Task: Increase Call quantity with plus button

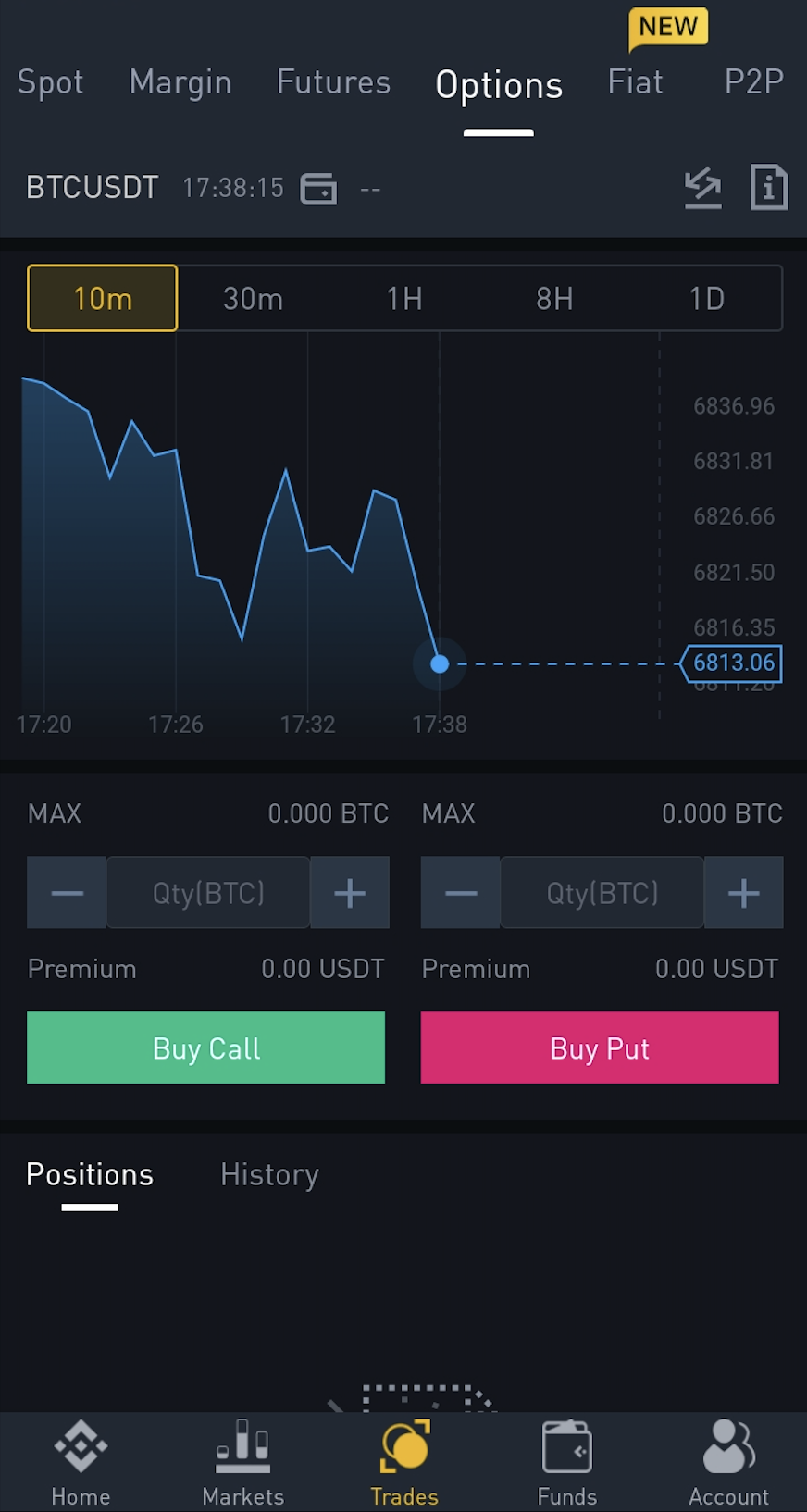Action: [x=350, y=893]
